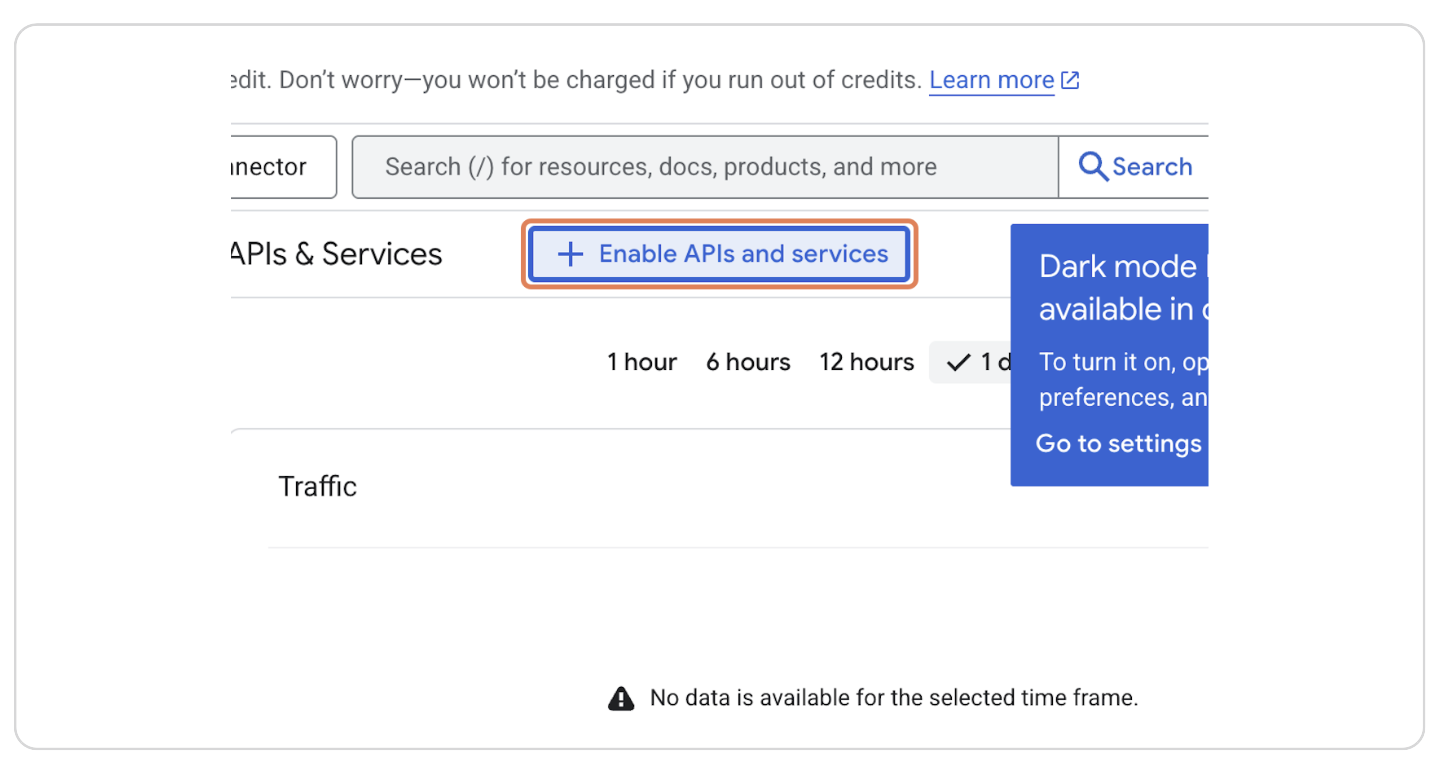The height and width of the screenshot is (758, 1432).
Task: Click the search magnifier icon
Action: click(1092, 166)
